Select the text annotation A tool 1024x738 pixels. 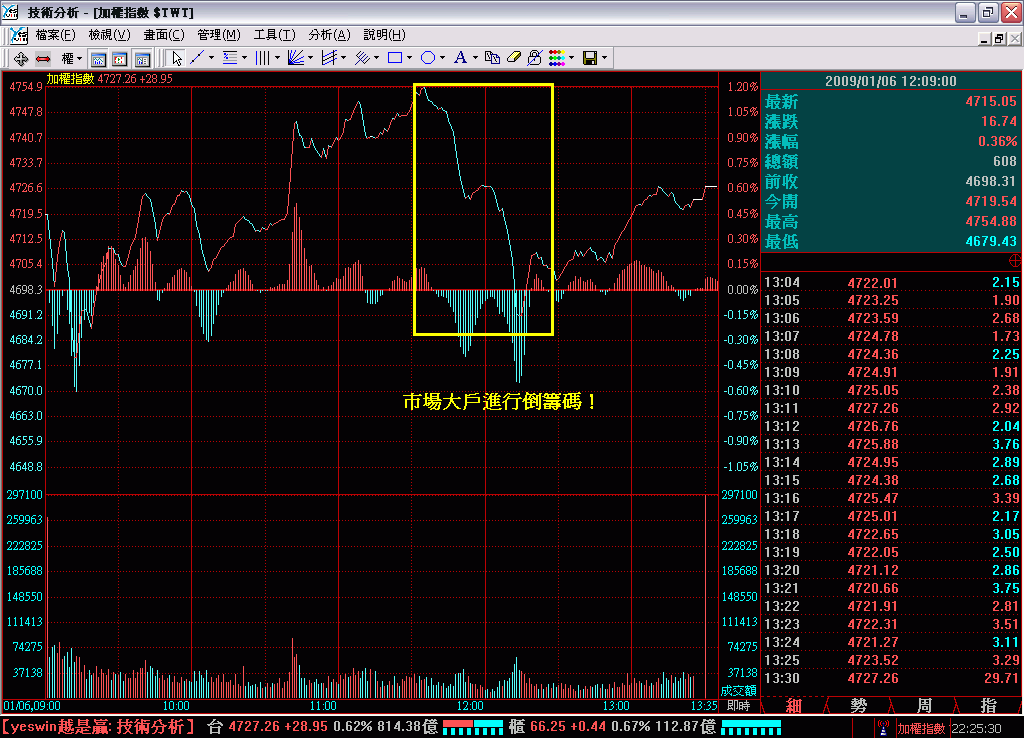coord(460,59)
